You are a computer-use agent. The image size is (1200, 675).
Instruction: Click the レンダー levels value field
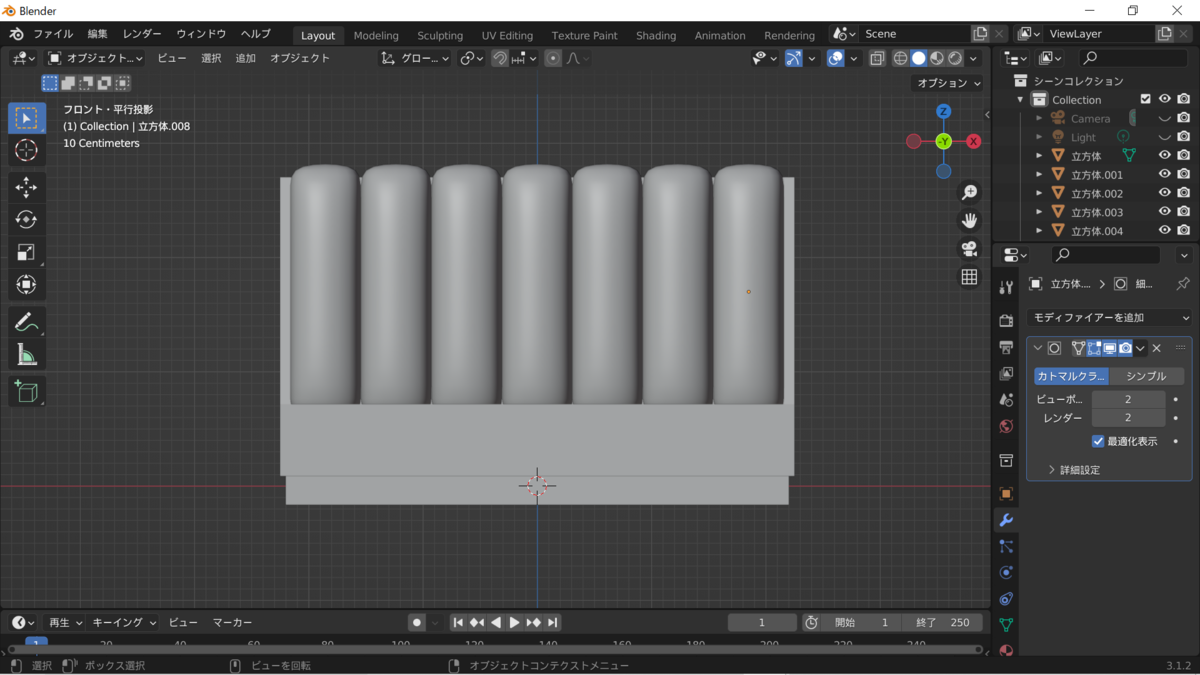(1128, 418)
